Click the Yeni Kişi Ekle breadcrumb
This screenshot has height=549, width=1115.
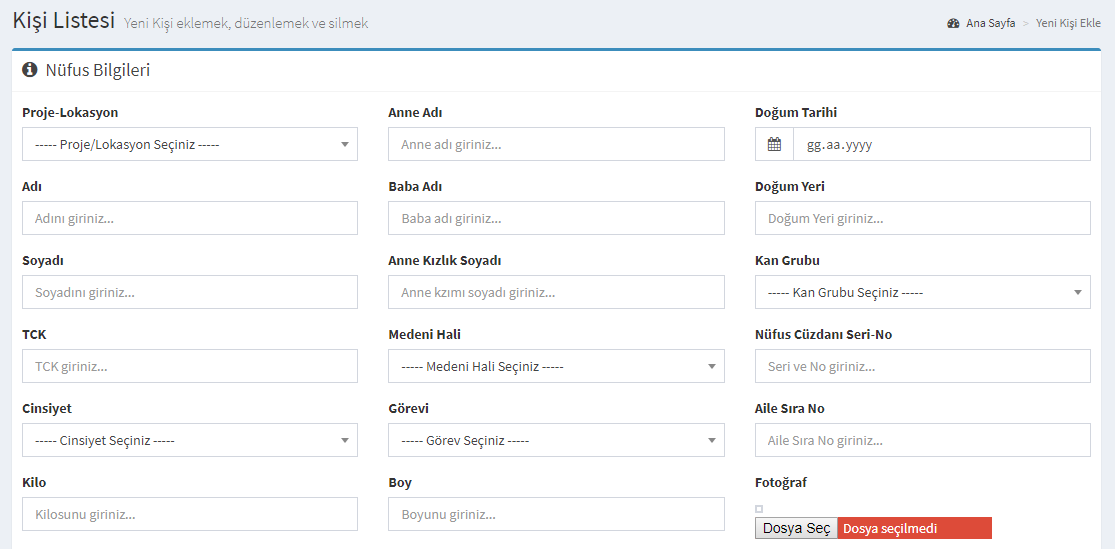[x=1068, y=23]
